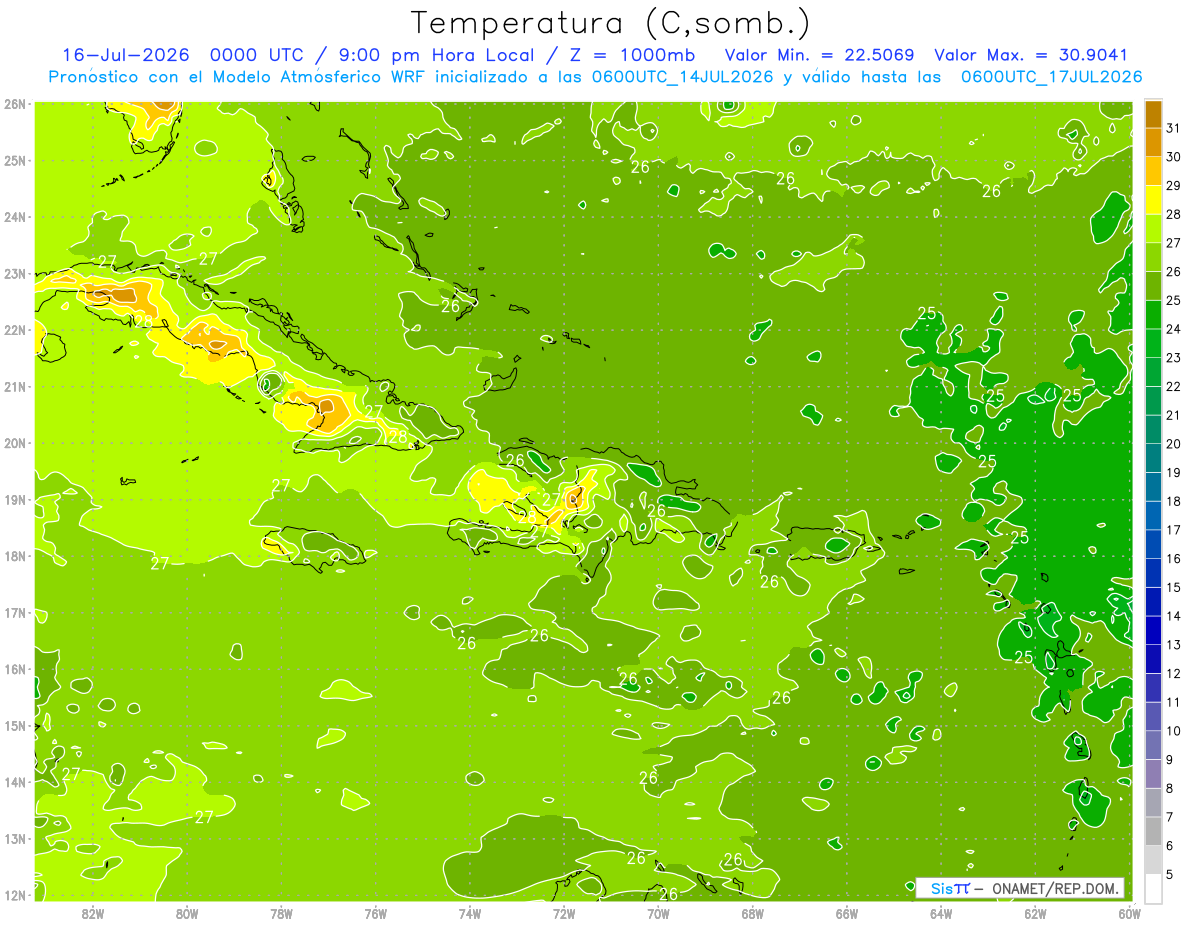Click the purple legend swatch between 10 and 11

(1153, 716)
